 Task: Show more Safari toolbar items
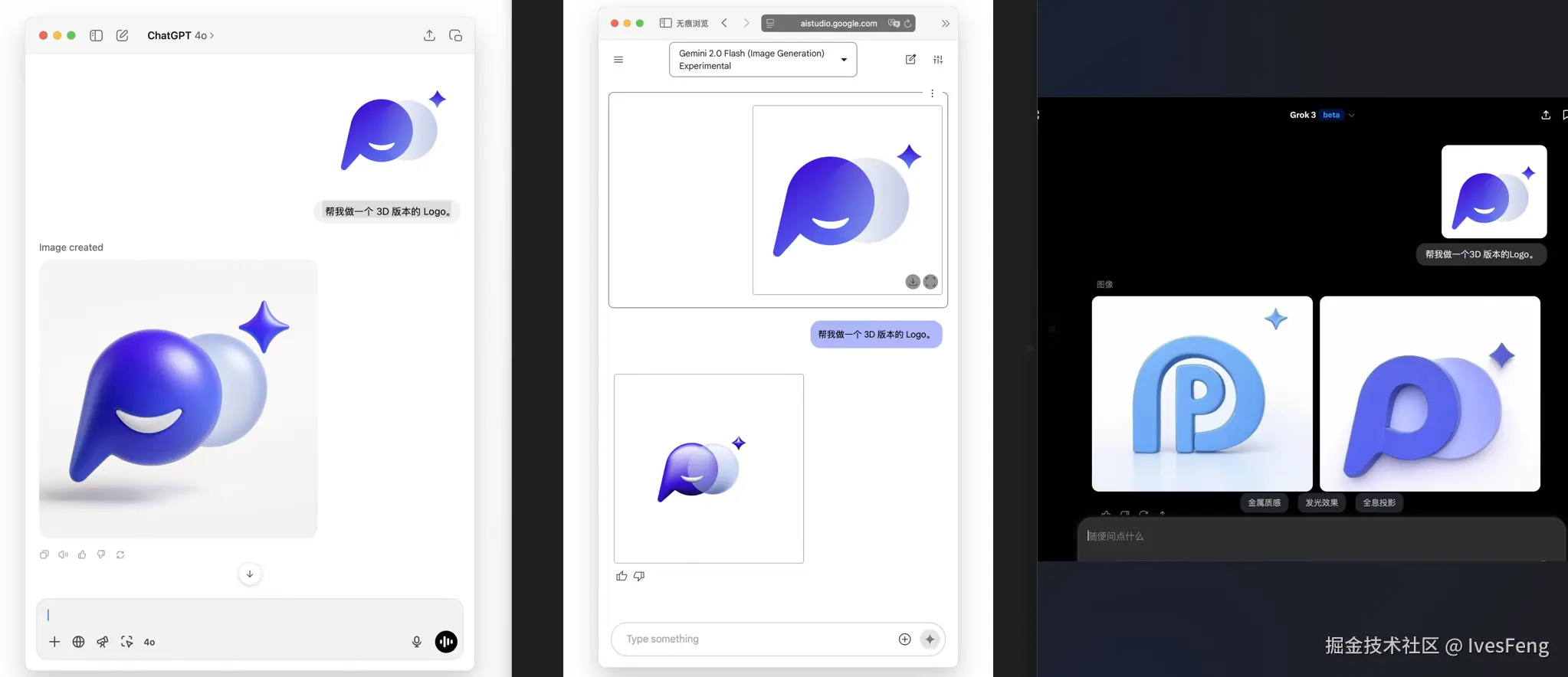coord(945,24)
